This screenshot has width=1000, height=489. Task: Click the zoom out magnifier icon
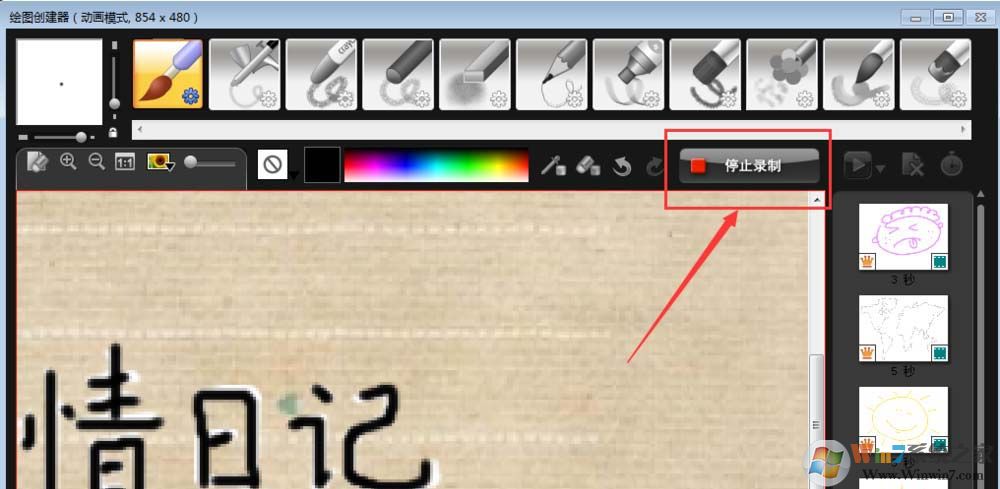tap(96, 162)
